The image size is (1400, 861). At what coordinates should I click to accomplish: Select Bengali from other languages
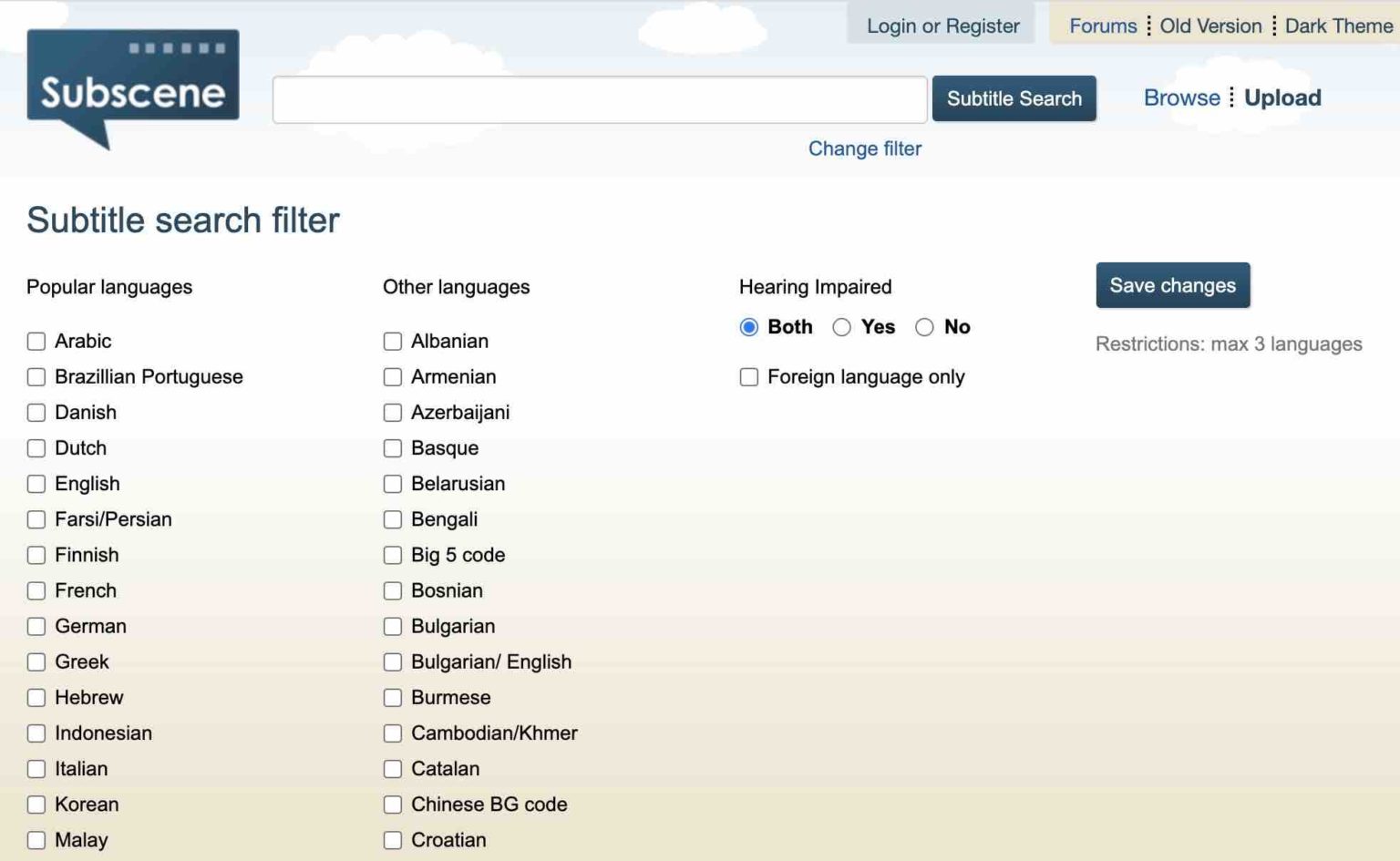pos(393,519)
